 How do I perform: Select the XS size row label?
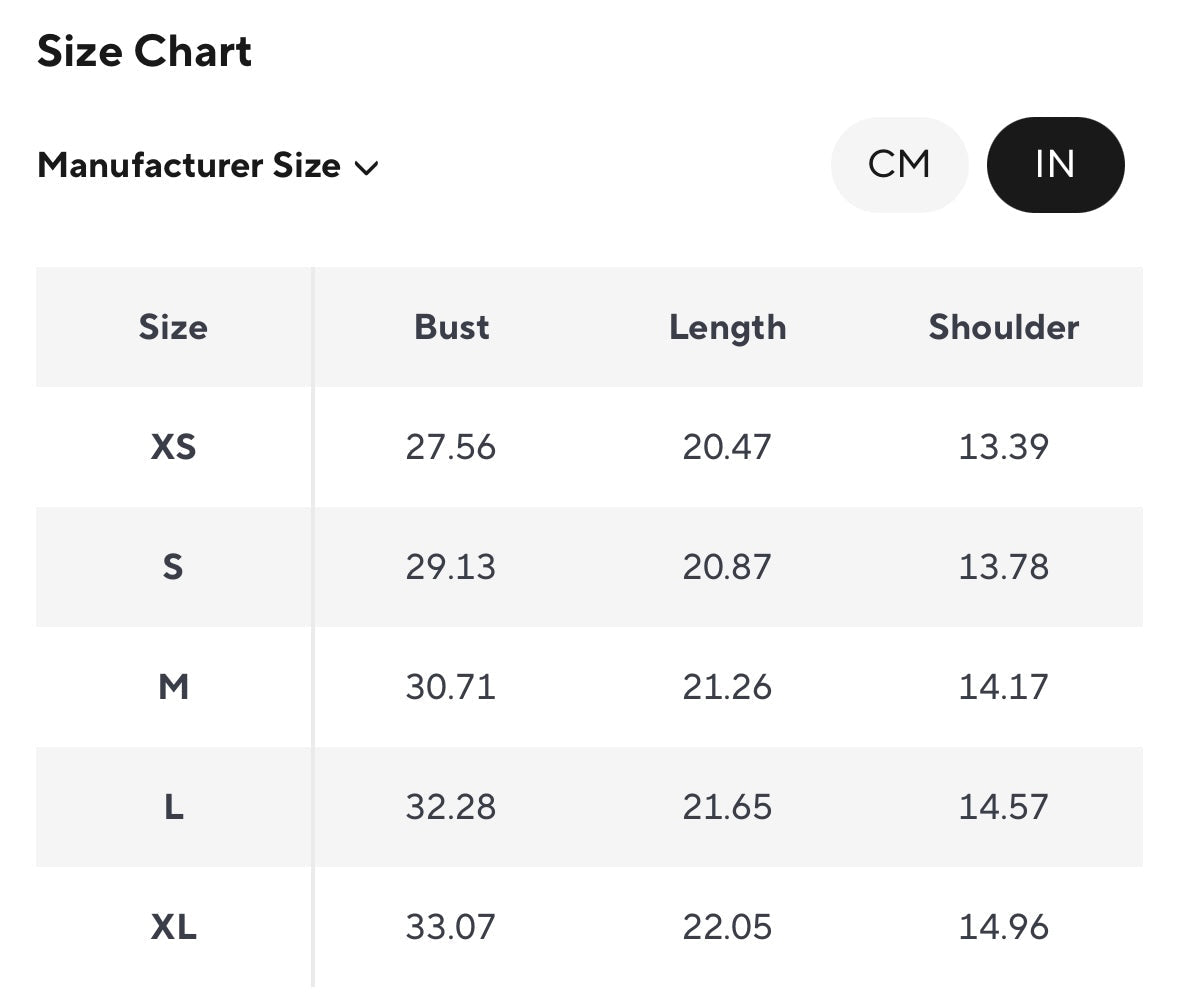173,447
